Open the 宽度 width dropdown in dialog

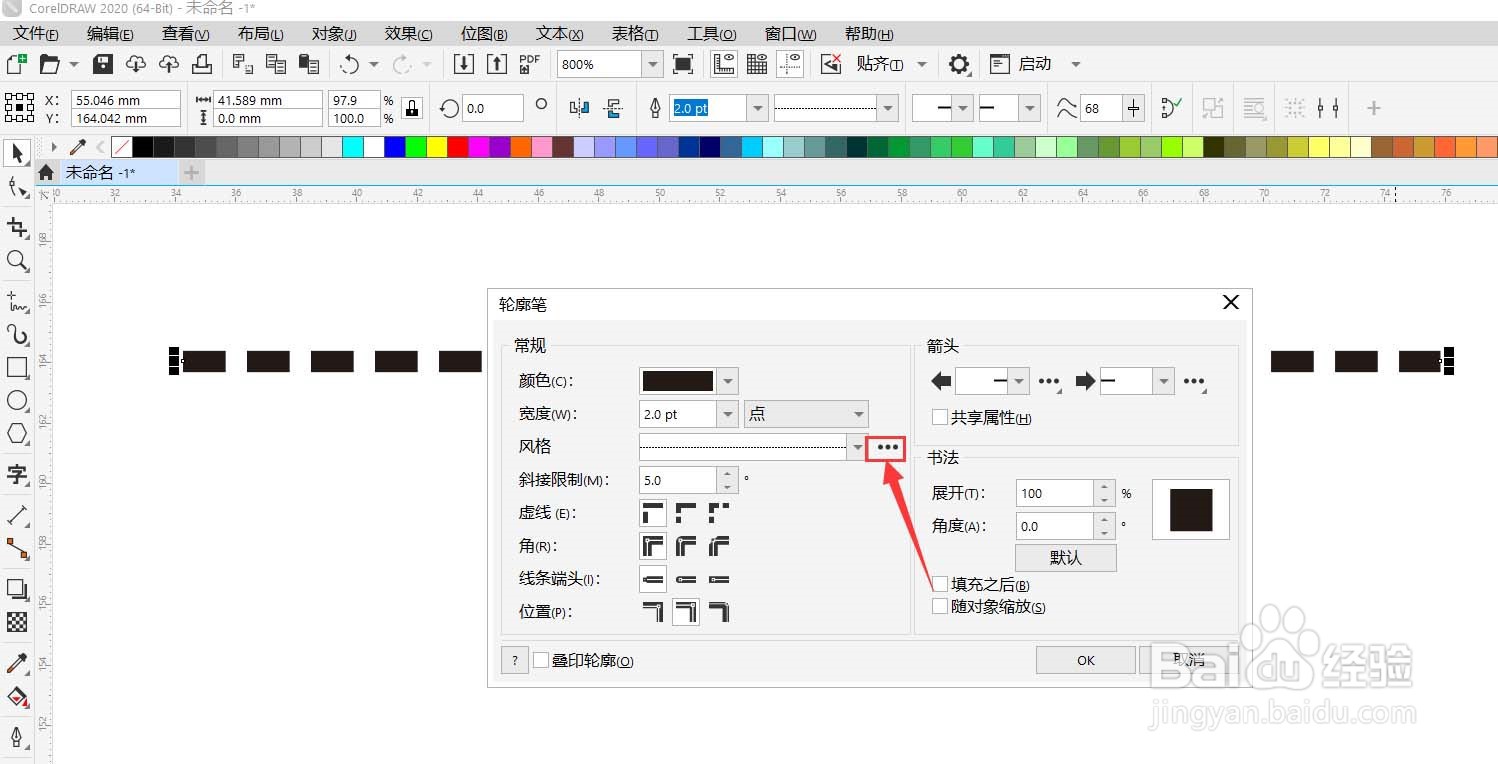click(728, 414)
